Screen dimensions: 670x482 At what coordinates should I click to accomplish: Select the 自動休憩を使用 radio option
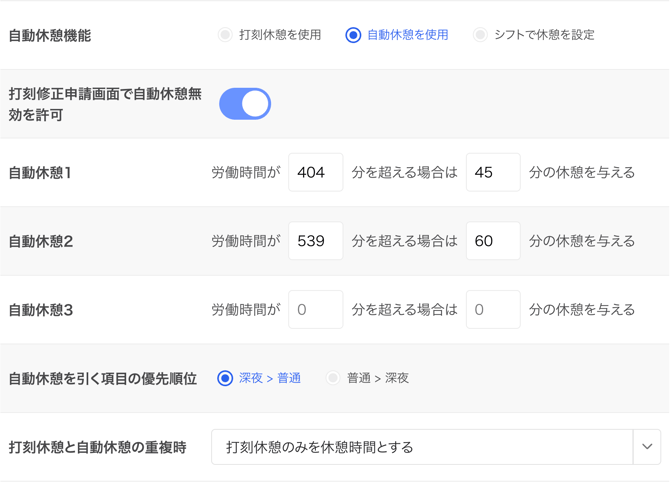(353, 35)
